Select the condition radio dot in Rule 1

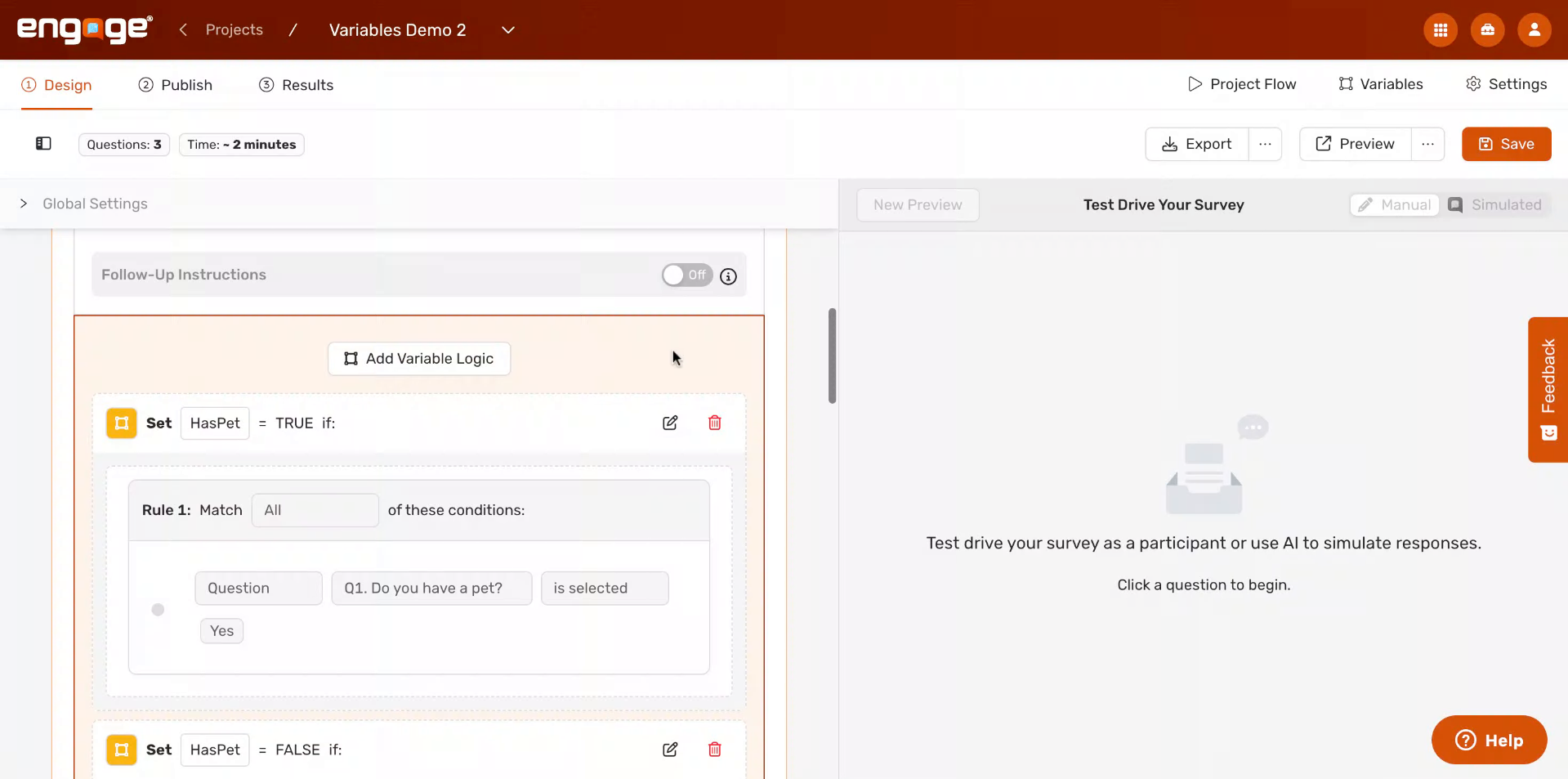(x=158, y=610)
